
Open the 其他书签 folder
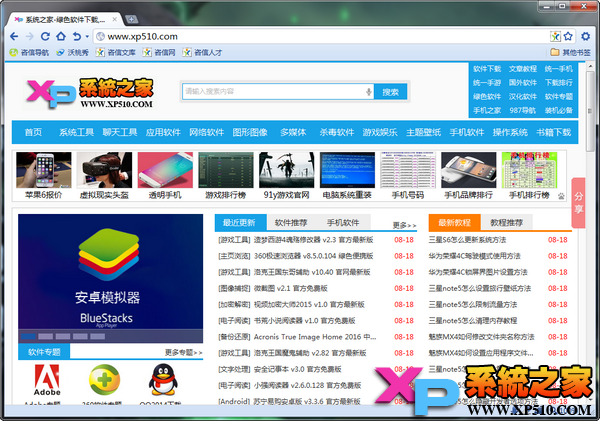[x=570, y=52]
